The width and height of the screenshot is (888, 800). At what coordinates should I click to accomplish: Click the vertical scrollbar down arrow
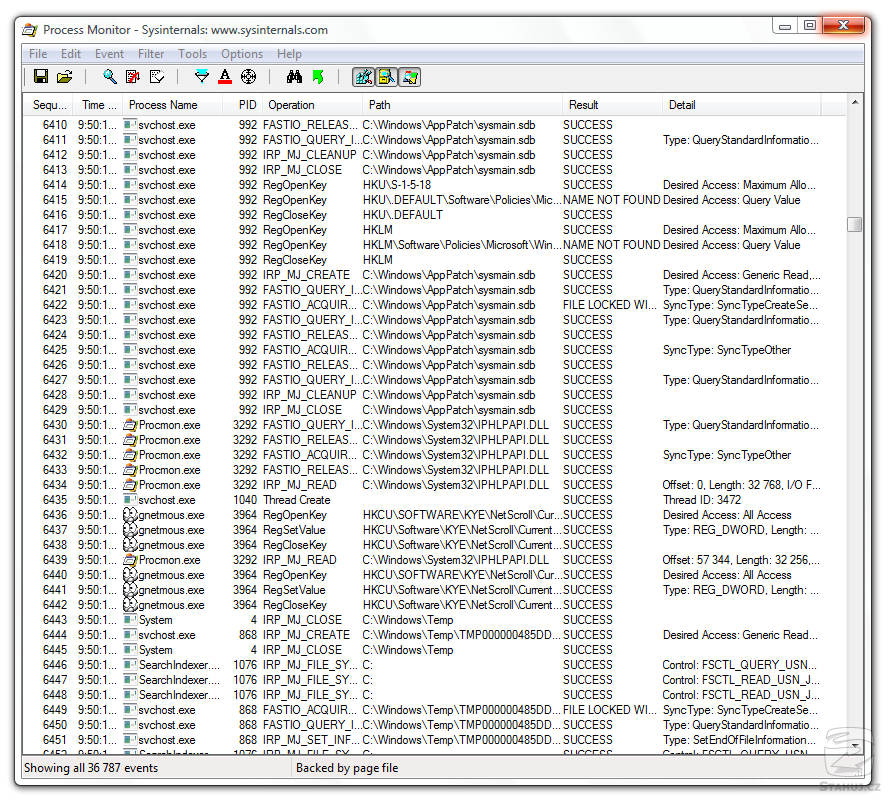coord(854,745)
